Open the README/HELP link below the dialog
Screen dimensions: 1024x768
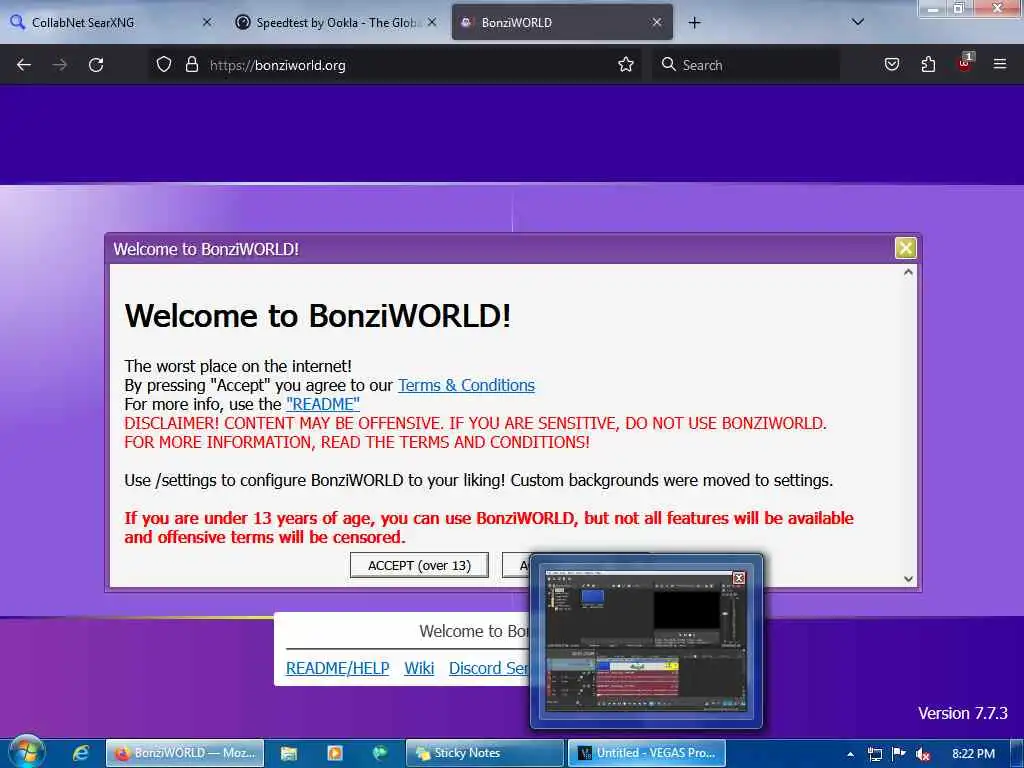[x=338, y=668]
